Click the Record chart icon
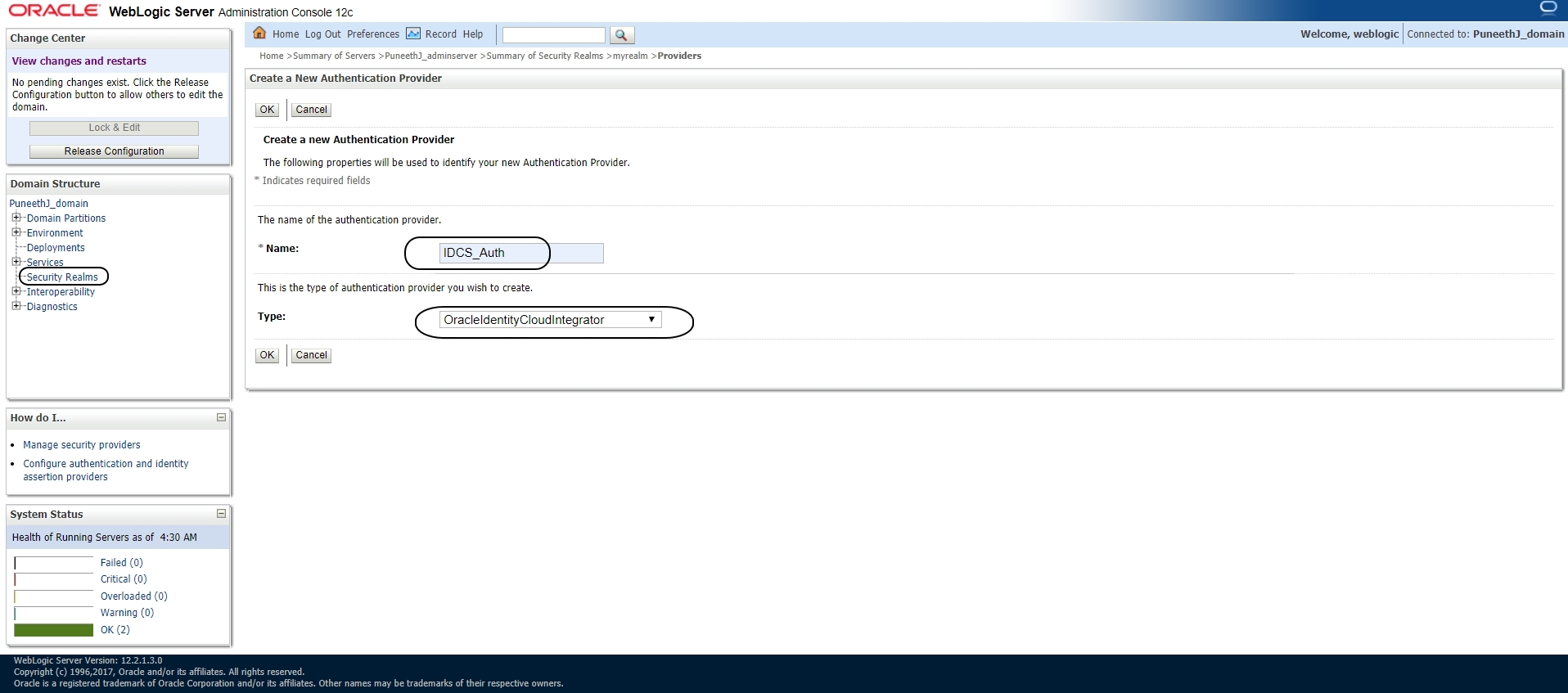This screenshot has height=693, width=1568. [413, 34]
